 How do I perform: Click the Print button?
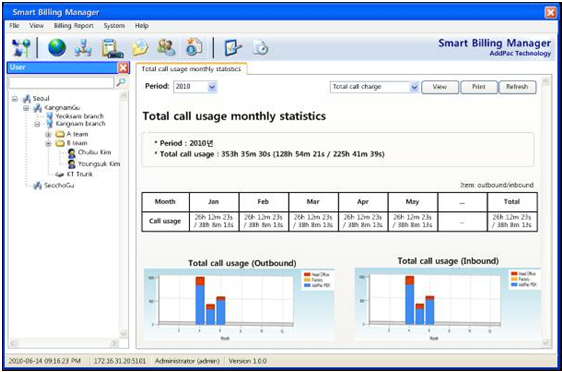tap(479, 87)
